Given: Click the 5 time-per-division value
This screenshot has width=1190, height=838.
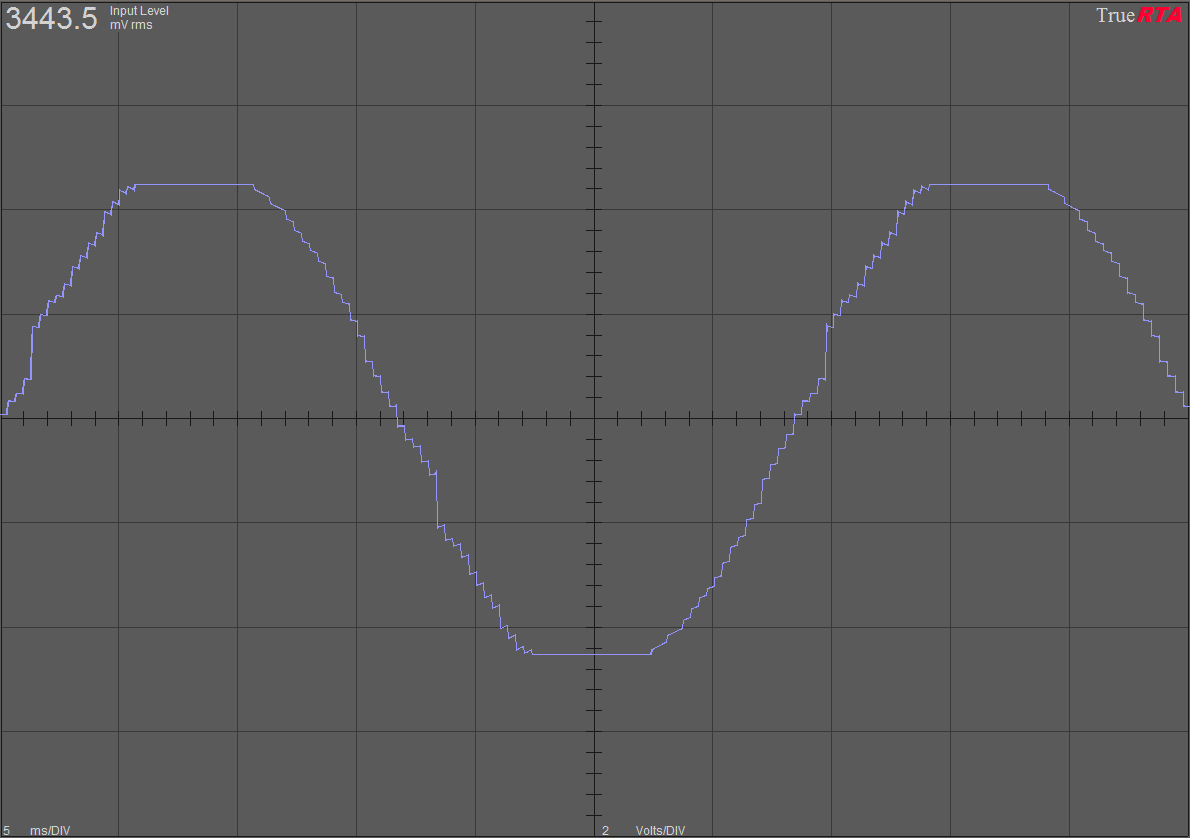Looking at the screenshot, I should (x=9, y=830).
